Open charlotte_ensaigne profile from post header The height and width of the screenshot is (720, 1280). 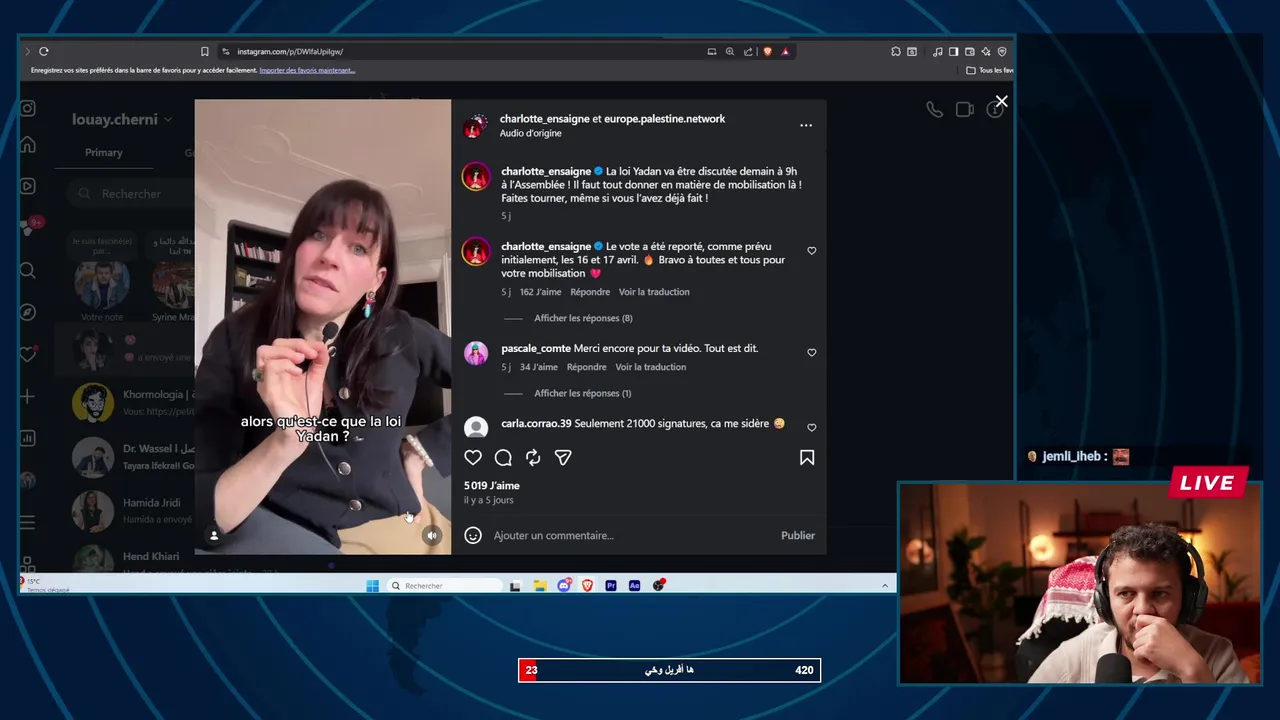click(x=545, y=118)
